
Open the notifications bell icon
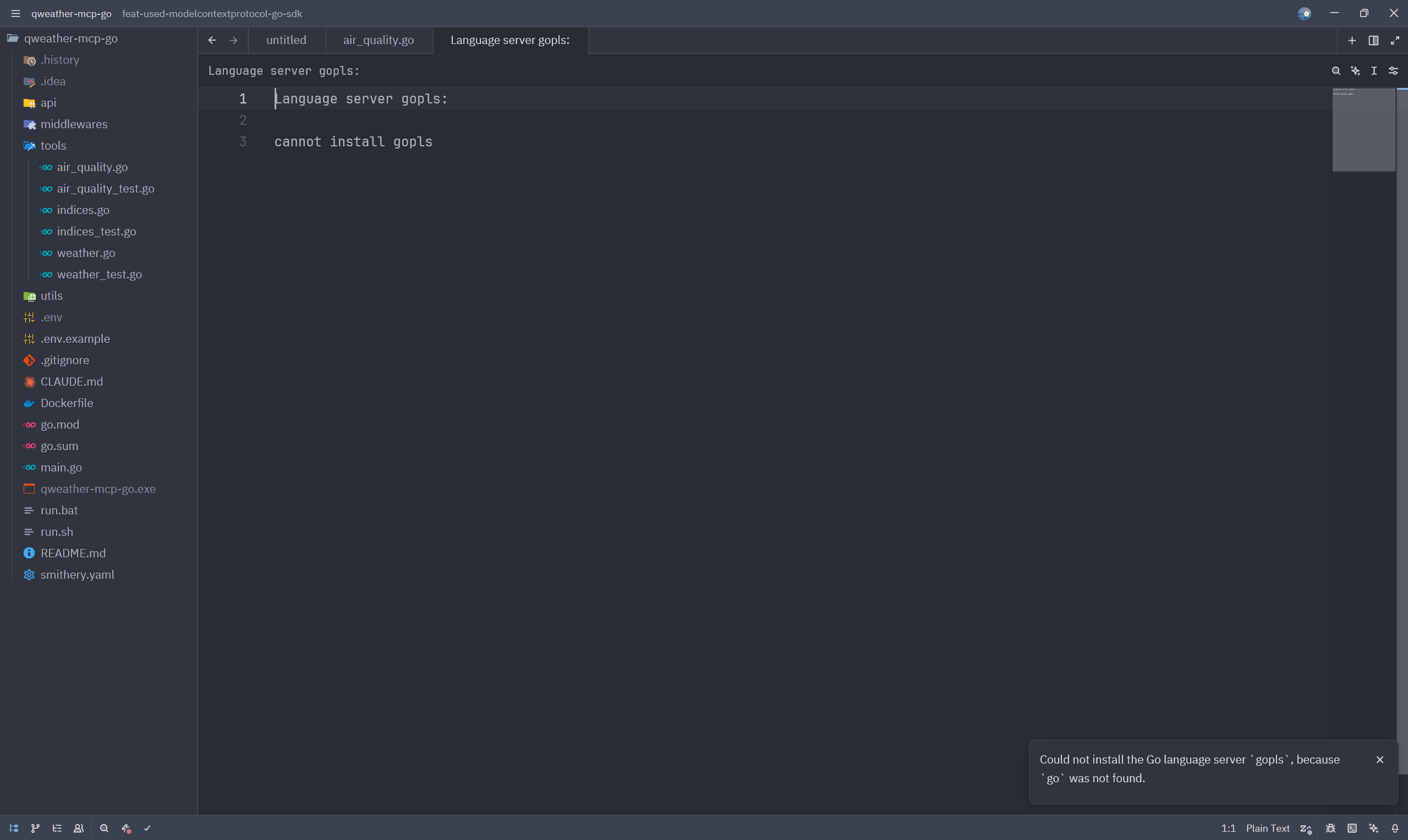tap(1395, 828)
